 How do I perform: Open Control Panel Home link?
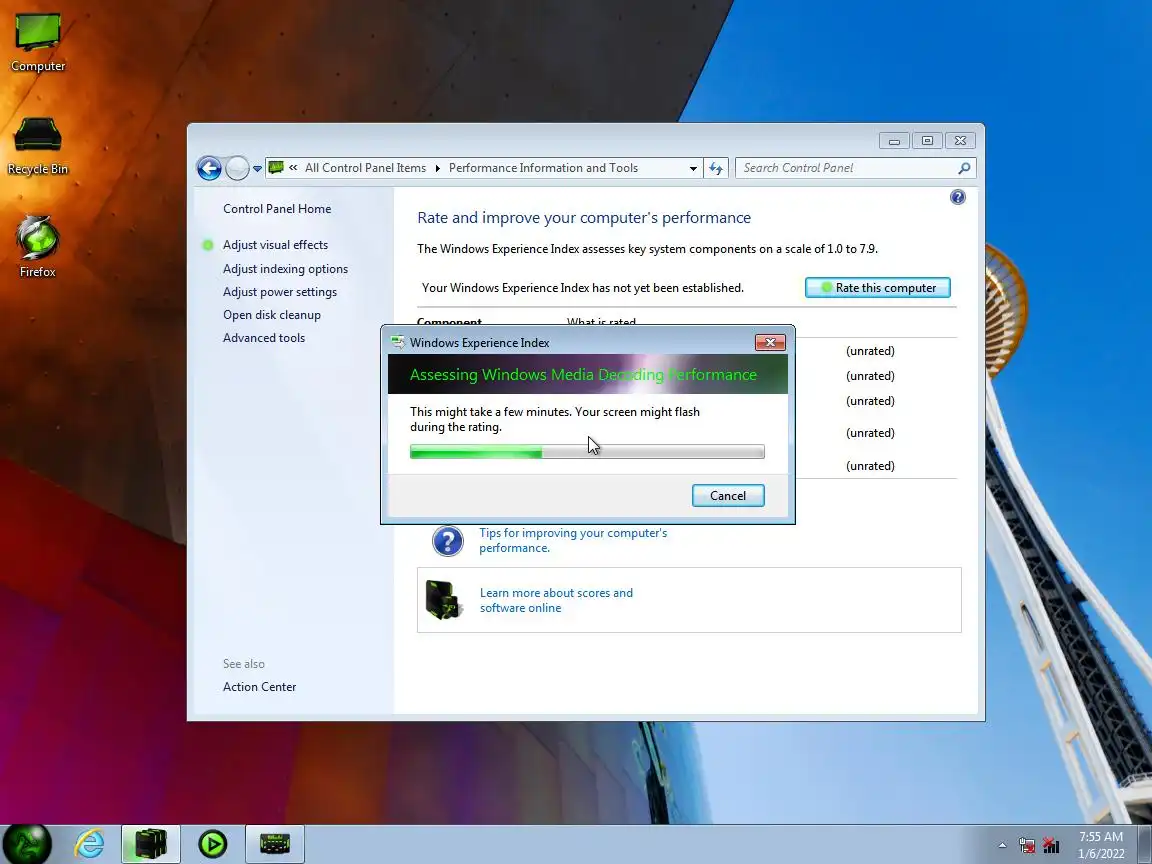click(x=277, y=209)
